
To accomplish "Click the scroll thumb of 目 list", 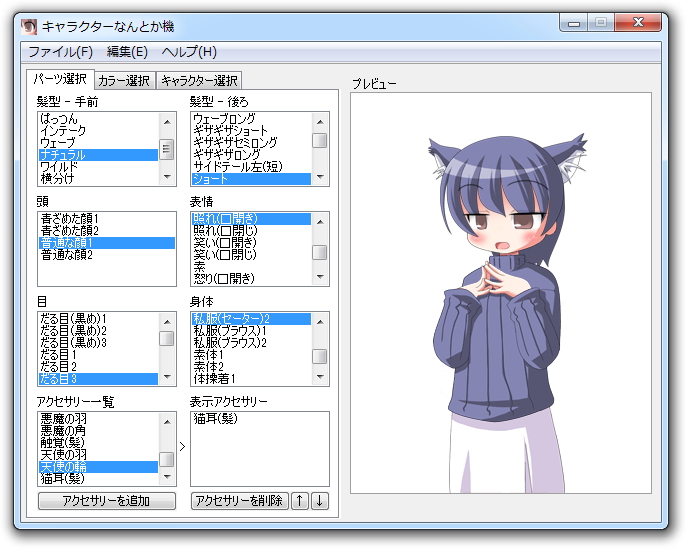I will coord(167,338).
